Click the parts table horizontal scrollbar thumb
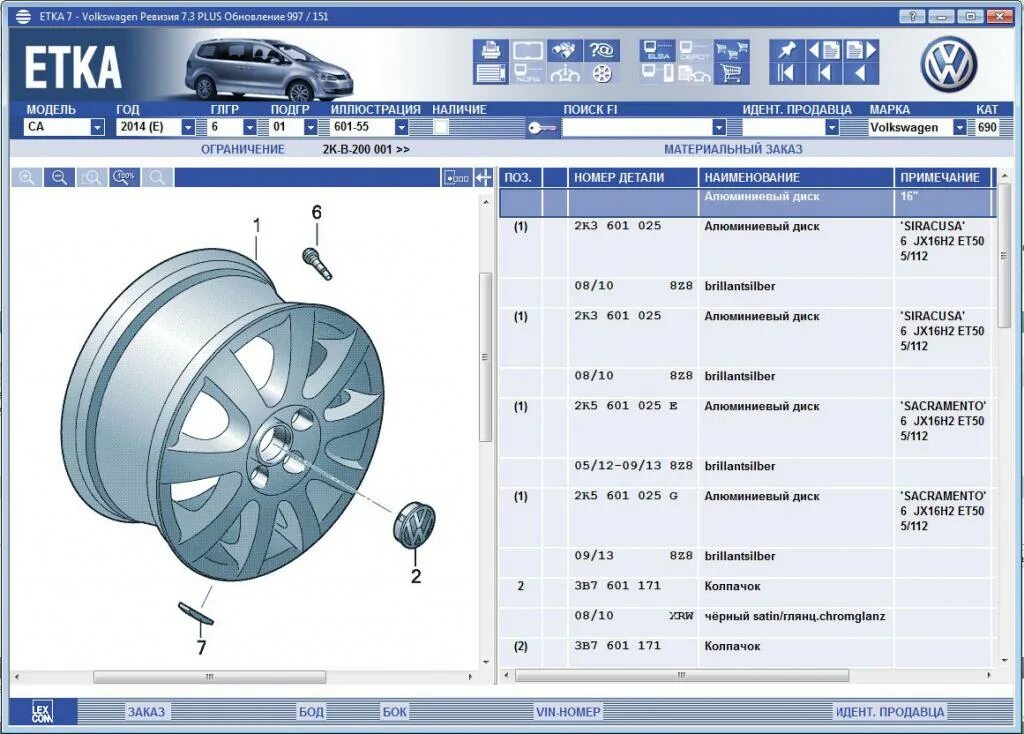Viewport: 1024px width, 734px height. 682,675
